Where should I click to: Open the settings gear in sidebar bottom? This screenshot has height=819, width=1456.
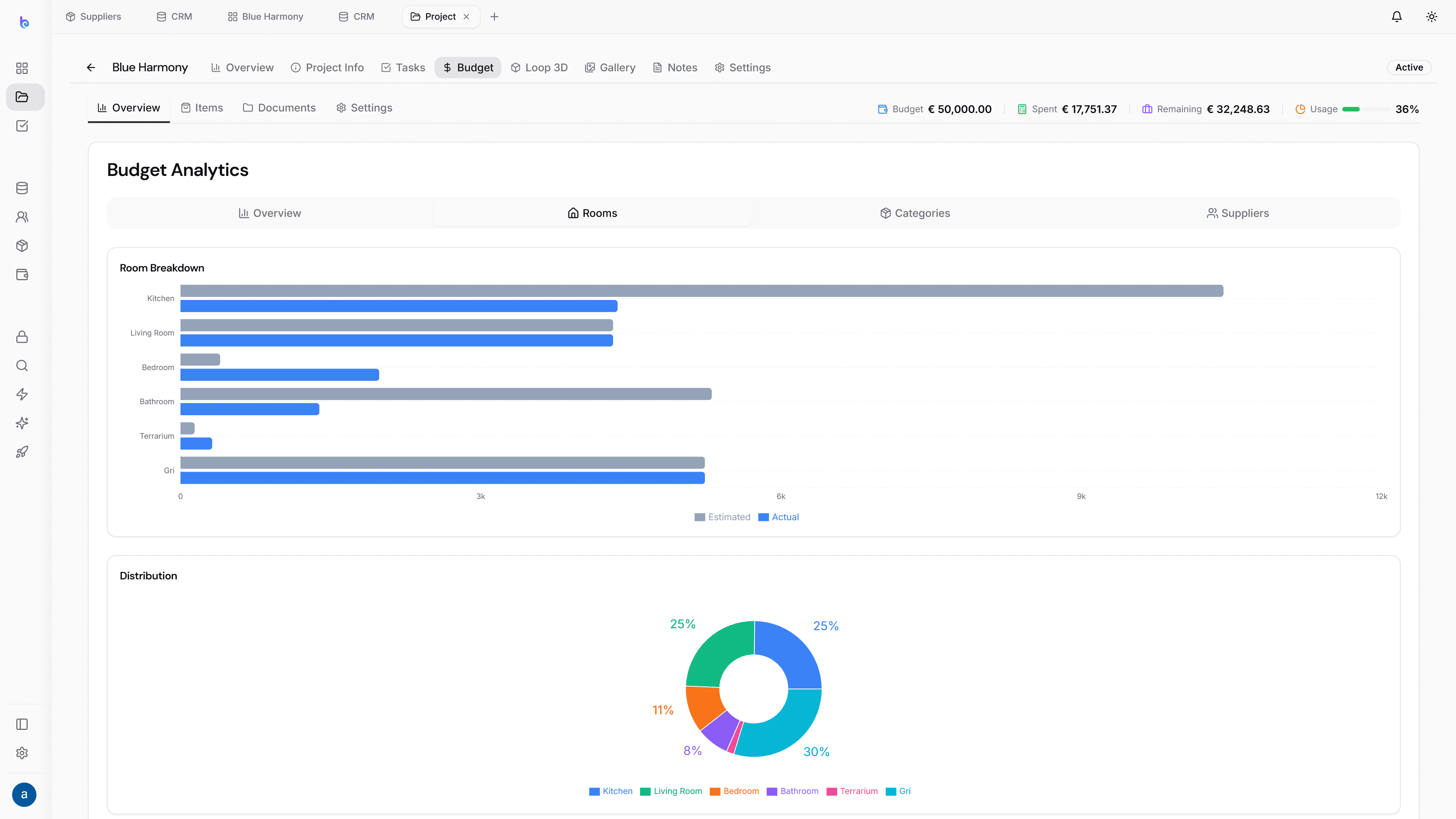pyautogui.click(x=22, y=753)
